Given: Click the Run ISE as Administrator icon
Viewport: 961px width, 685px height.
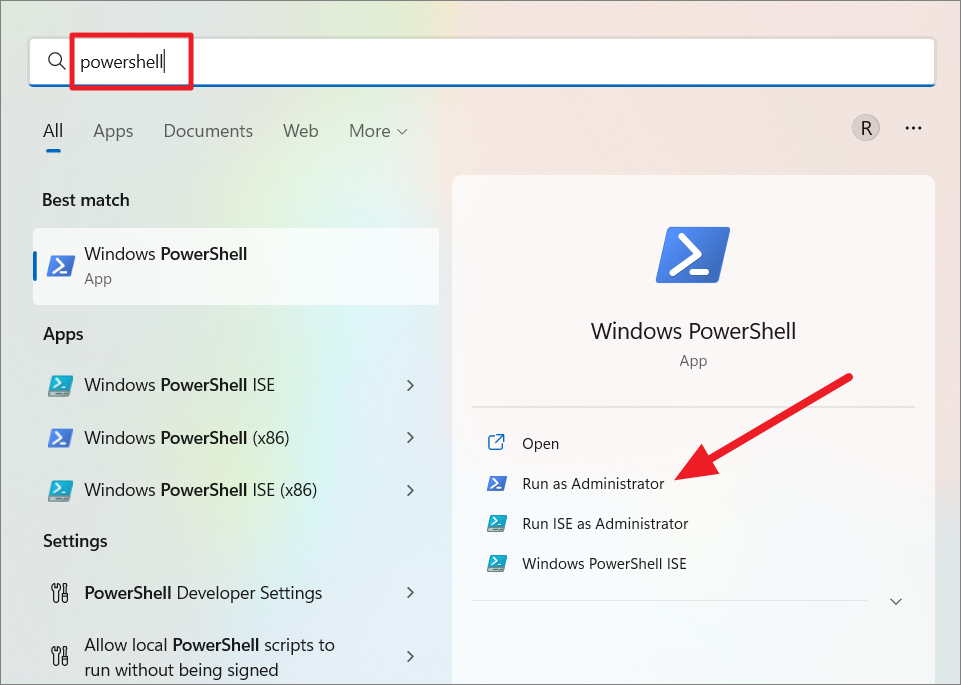Looking at the screenshot, I should coord(496,523).
